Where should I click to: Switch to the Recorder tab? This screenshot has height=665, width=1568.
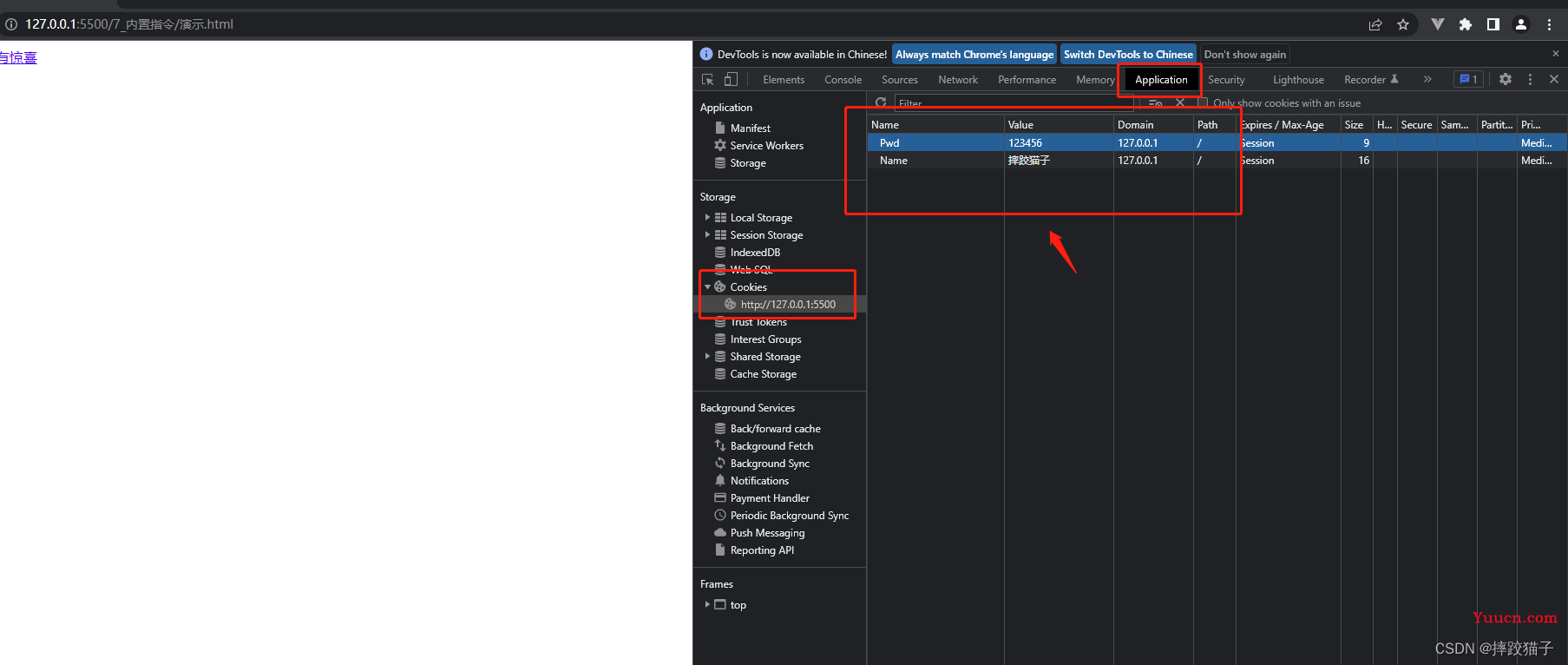(1371, 79)
